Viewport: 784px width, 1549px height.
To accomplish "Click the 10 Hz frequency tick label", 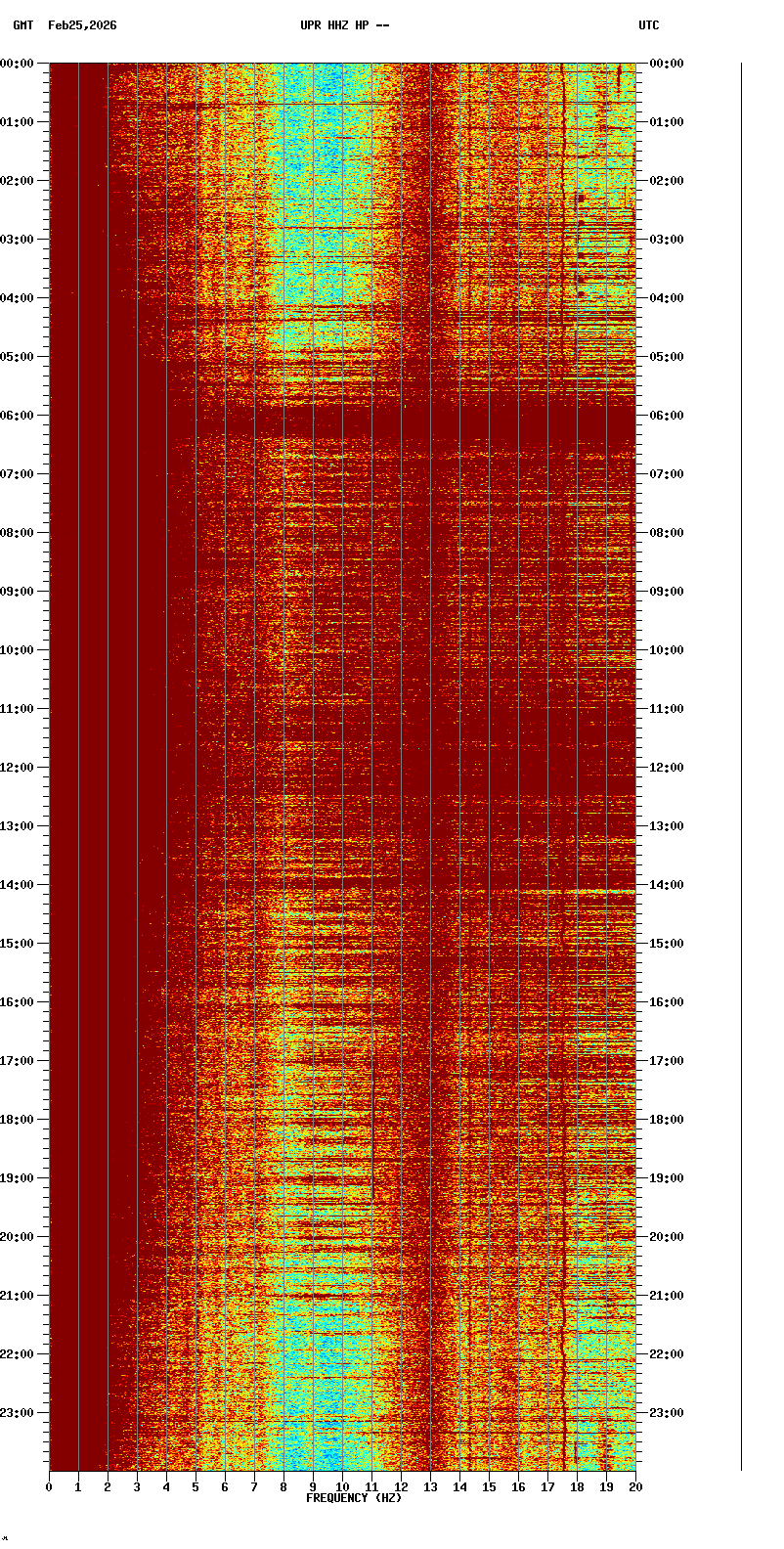I will (x=342, y=1487).
